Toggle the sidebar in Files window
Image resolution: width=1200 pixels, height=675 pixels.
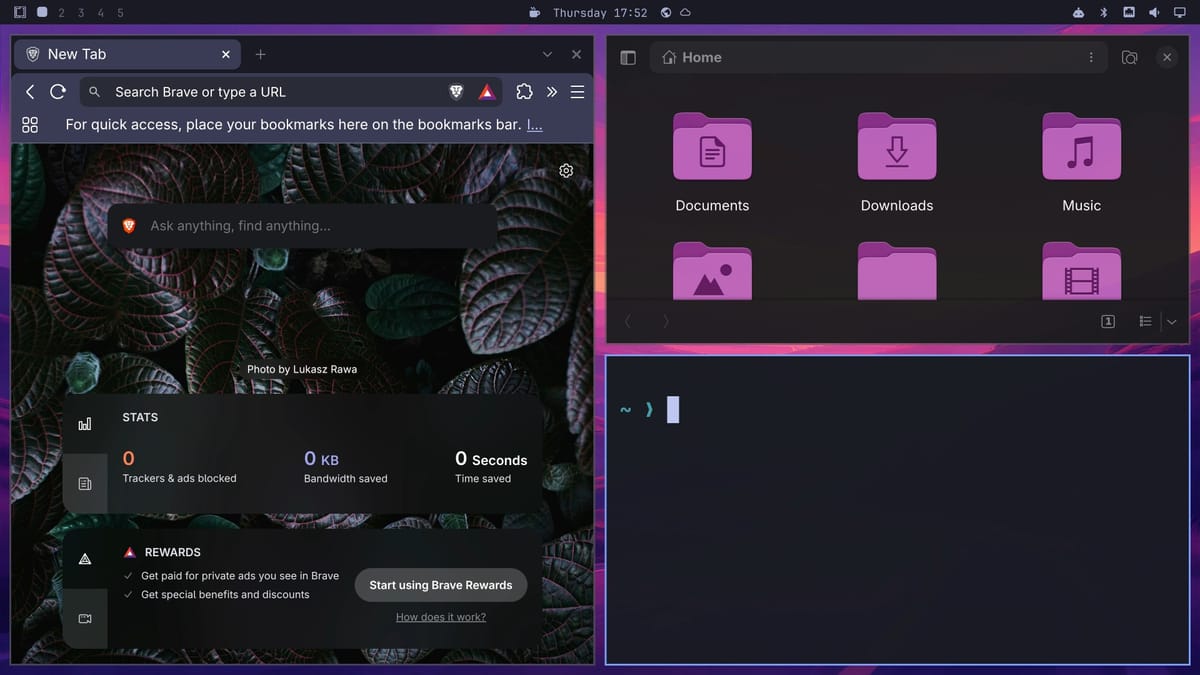click(628, 58)
